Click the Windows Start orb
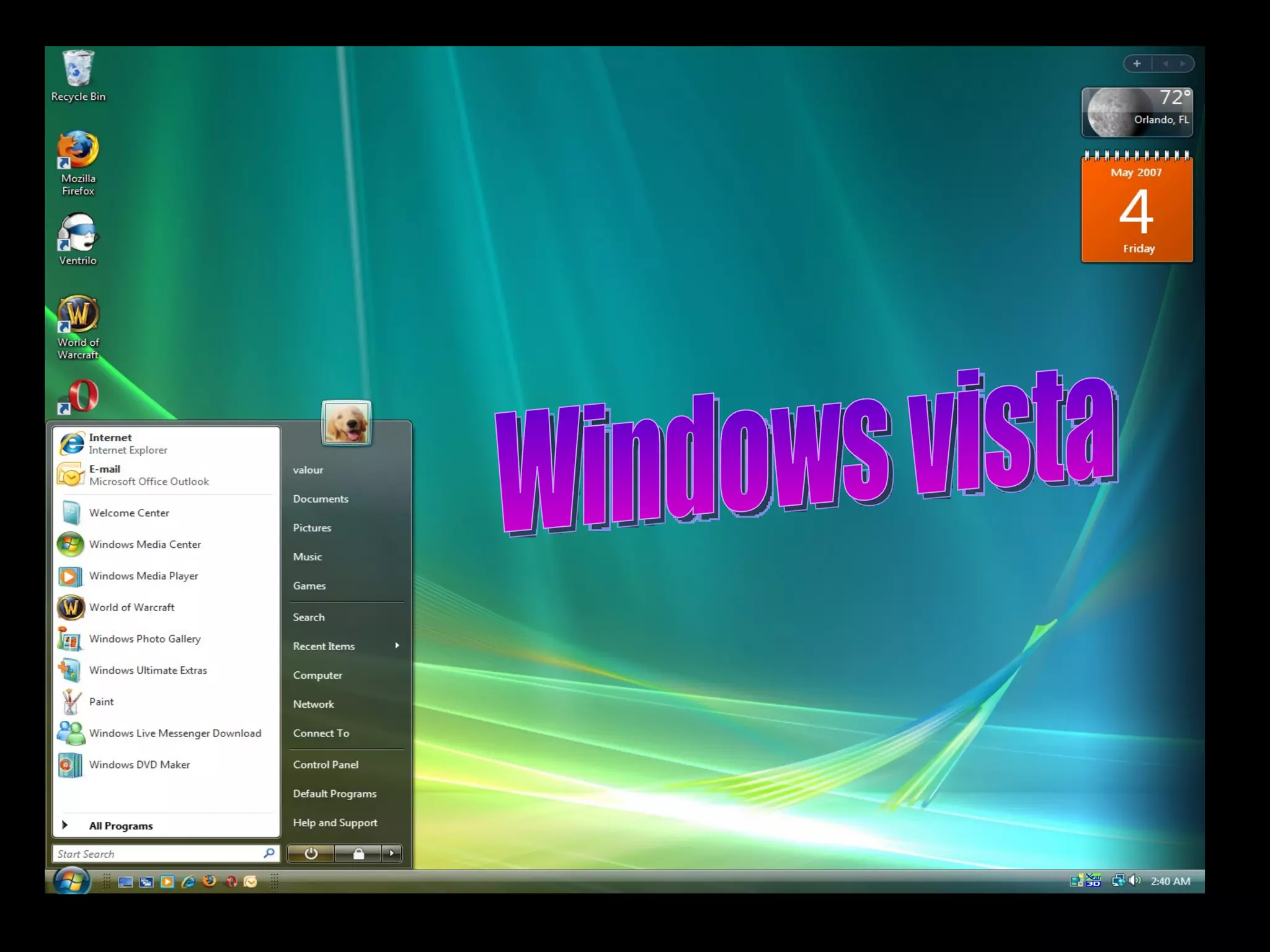This screenshot has height=952, width=1270. click(x=72, y=880)
